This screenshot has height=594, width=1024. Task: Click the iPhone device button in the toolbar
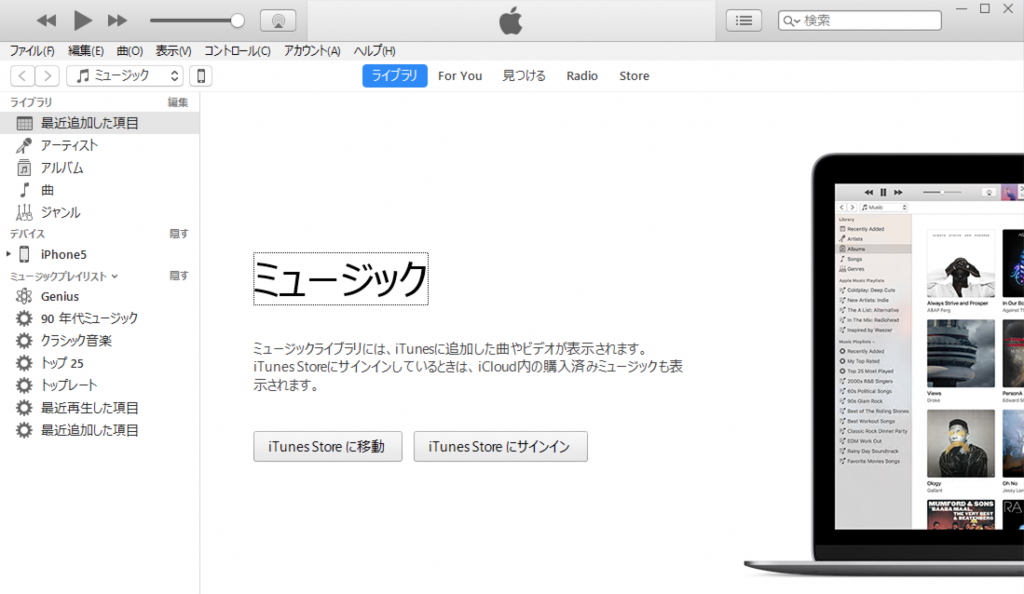(x=201, y=76)
